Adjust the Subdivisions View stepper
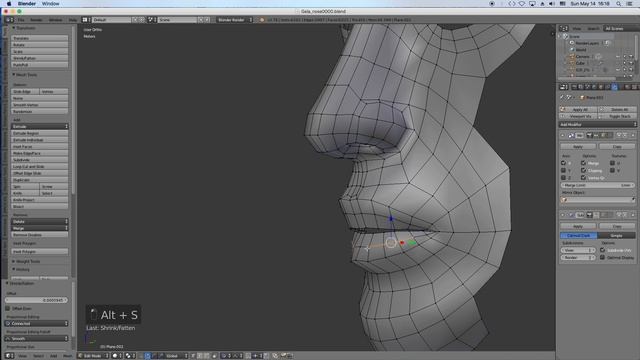The width and height of the screenshot is (640, 360). 578,250
